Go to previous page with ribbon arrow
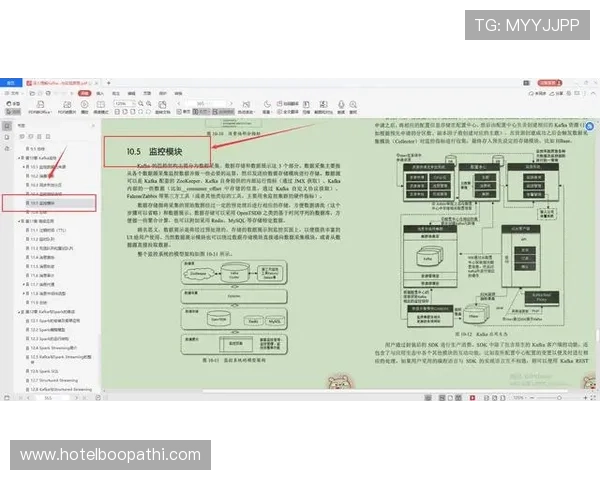600x480 pixels. [x=179, y=104]
